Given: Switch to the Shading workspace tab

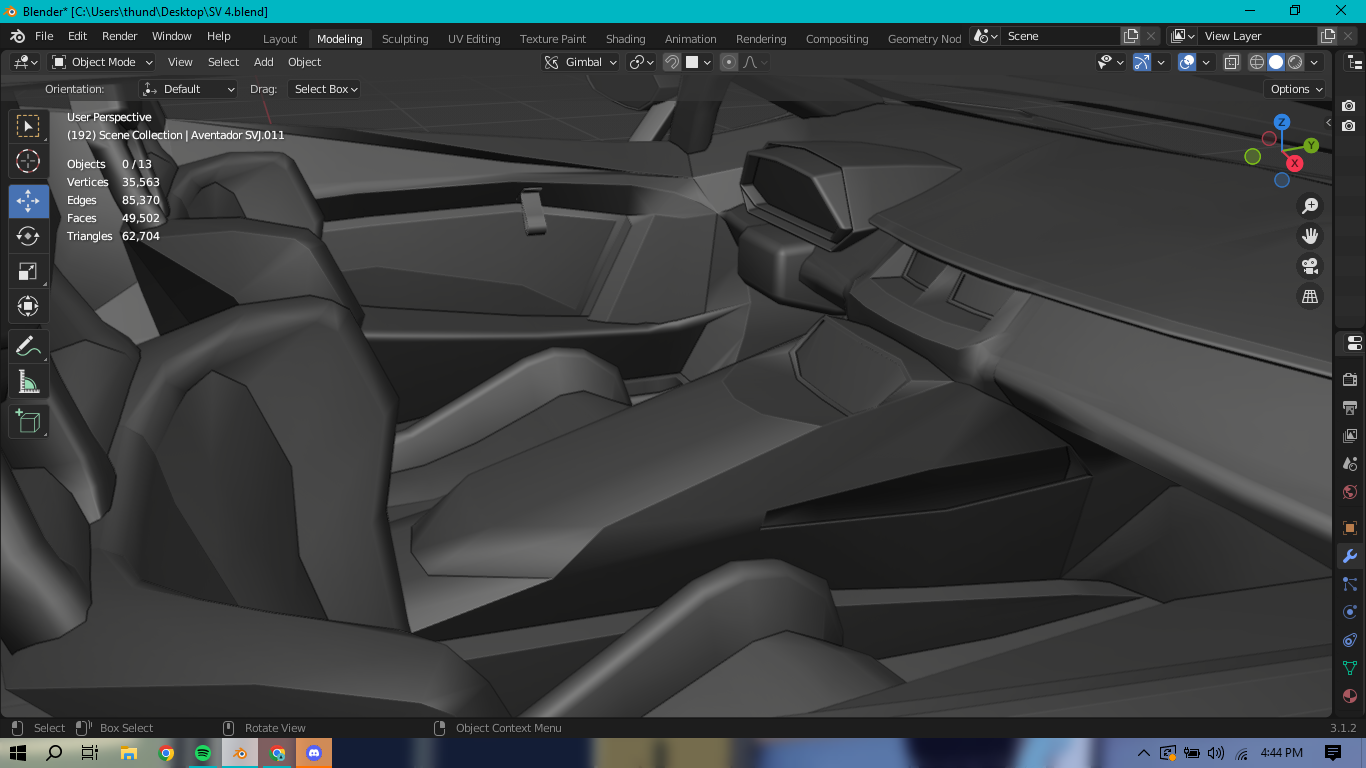Looking at the screenshot, I should (626, 39).
